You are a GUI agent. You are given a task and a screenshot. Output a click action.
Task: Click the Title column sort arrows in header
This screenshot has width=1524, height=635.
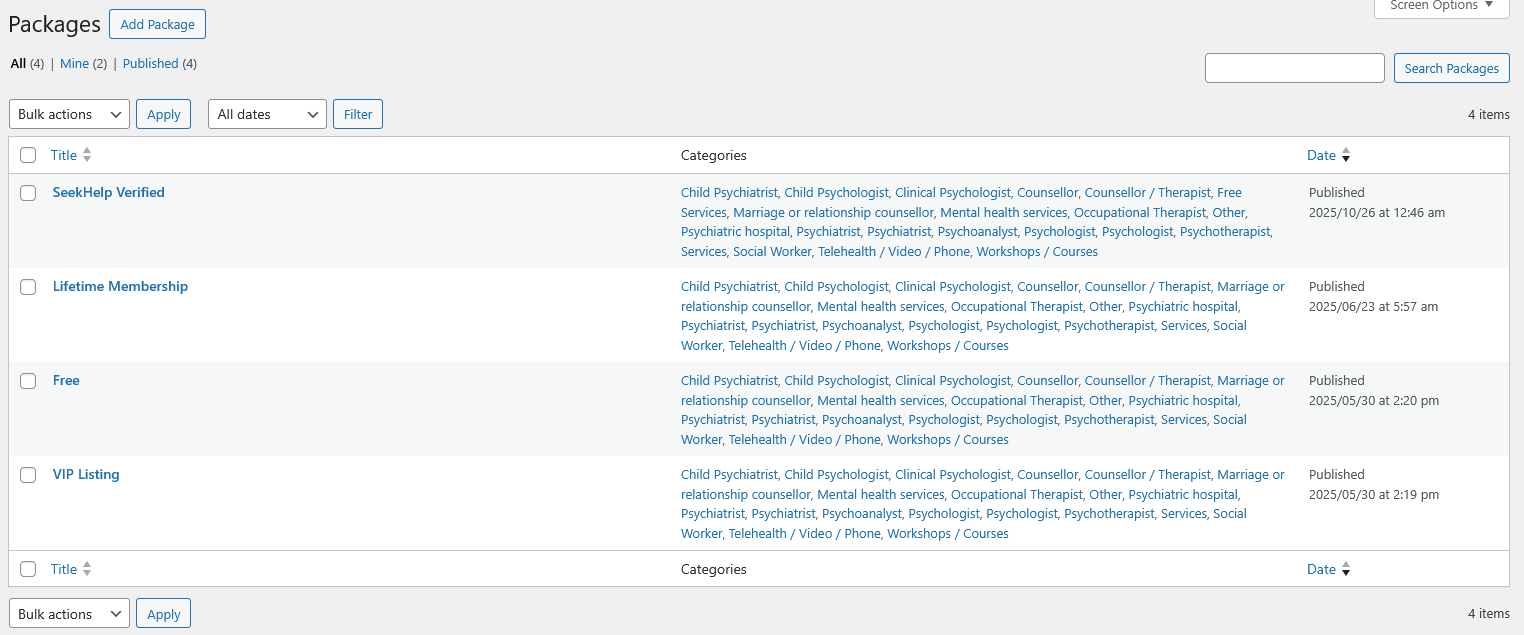(87, 155)
